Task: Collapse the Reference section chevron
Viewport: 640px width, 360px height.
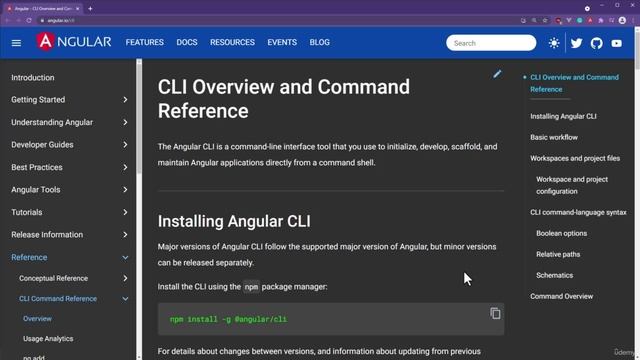Action: [x=125, y=258]
